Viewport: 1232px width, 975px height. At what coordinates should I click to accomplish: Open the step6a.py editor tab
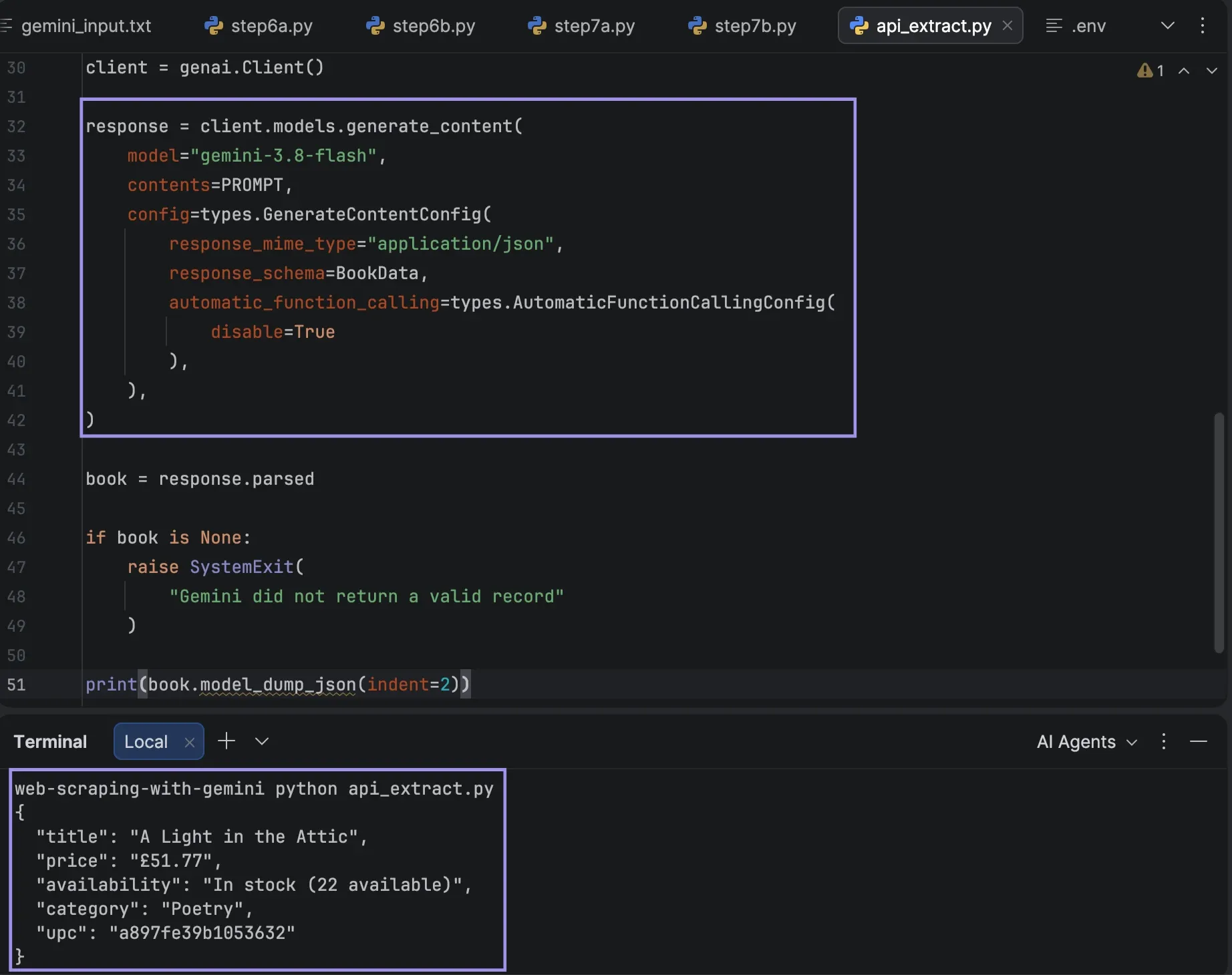click(259, 26)
